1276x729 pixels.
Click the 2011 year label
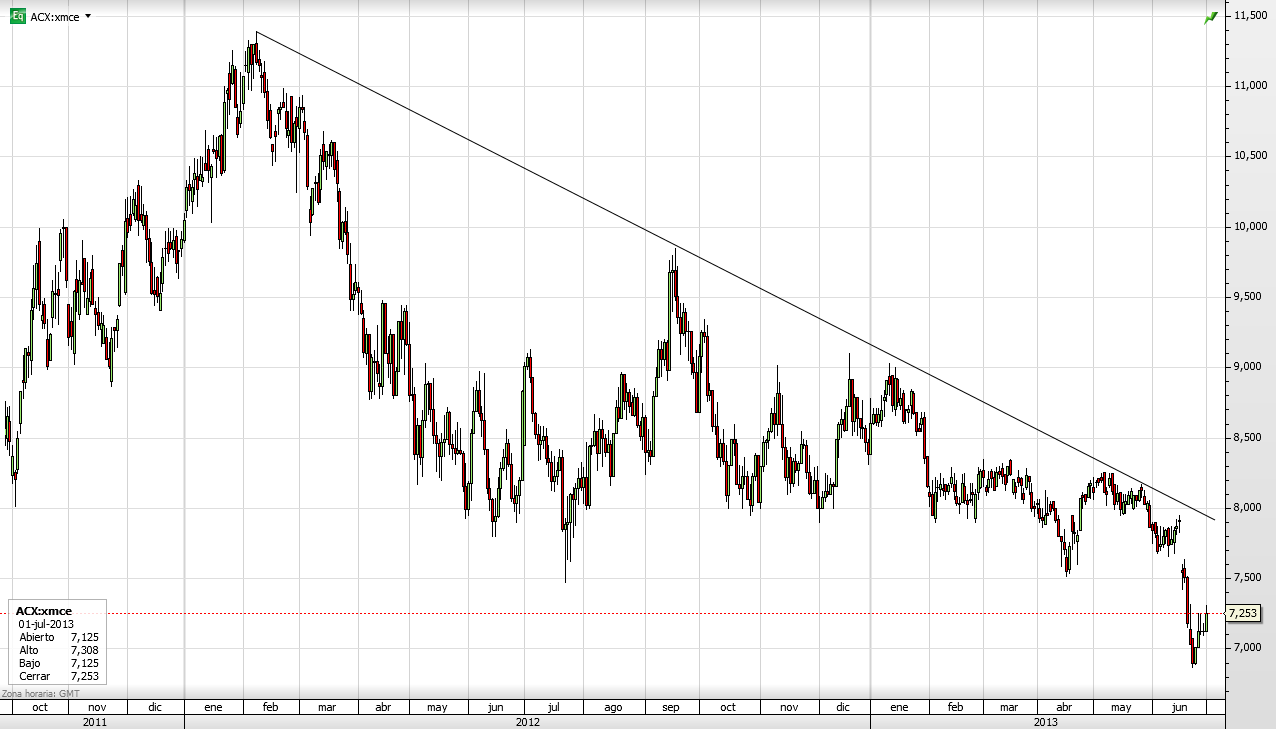tap(95, 721)
